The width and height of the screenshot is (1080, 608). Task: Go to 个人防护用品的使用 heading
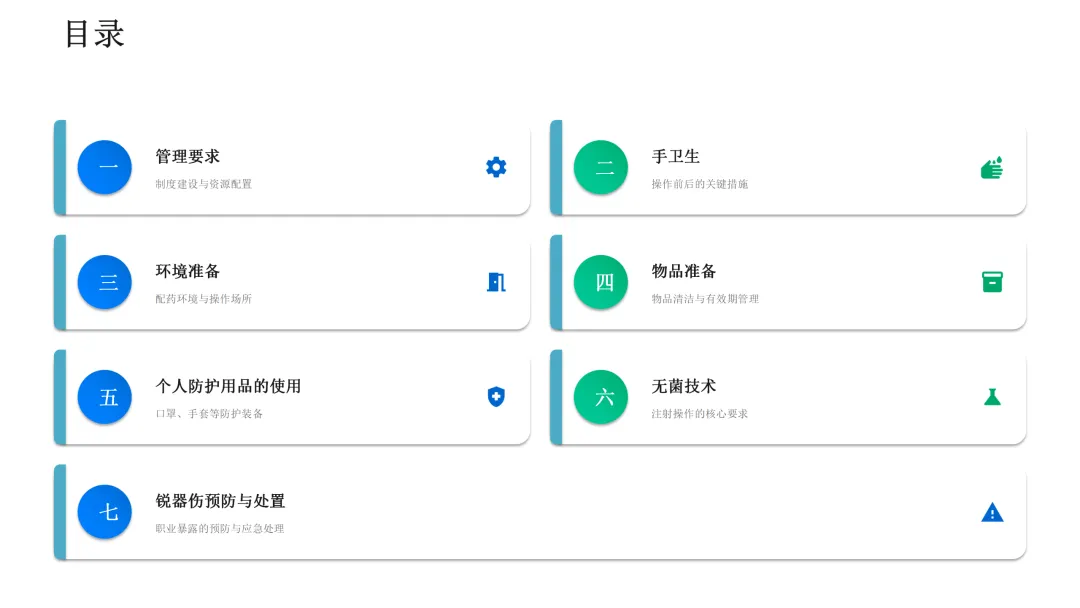tap(228, 386)
